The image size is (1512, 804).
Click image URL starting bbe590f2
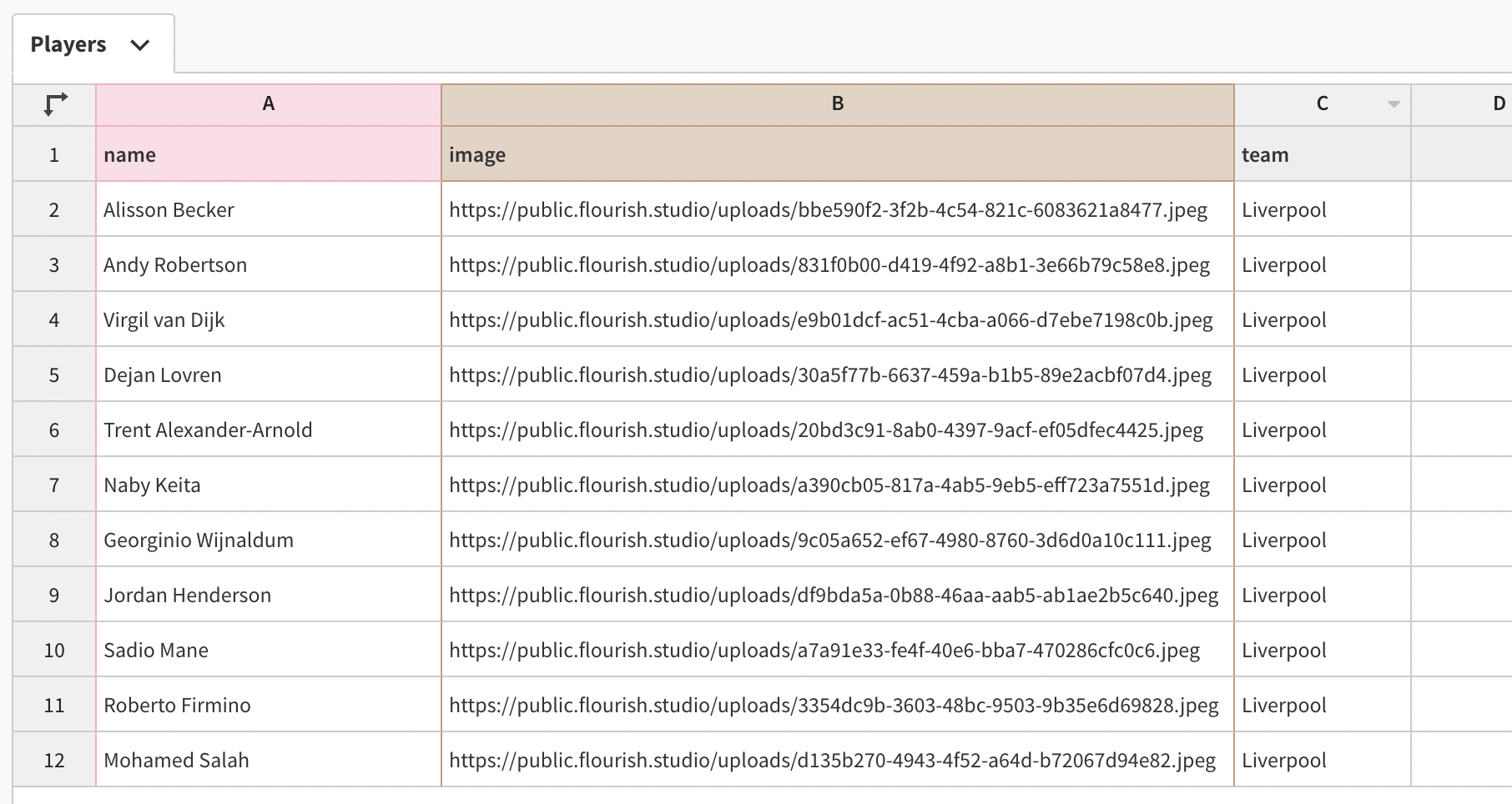click(838, 209)
